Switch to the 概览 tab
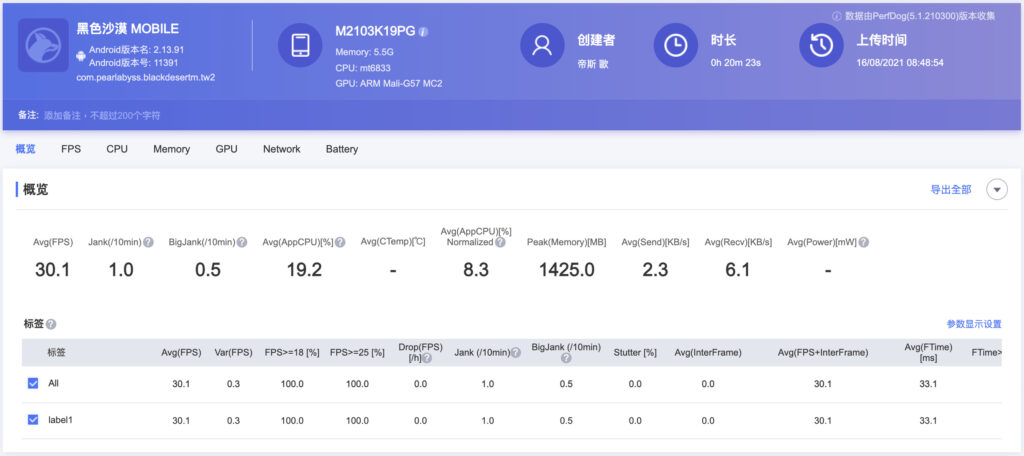The image size is (1024, 456). pos(25,149)
